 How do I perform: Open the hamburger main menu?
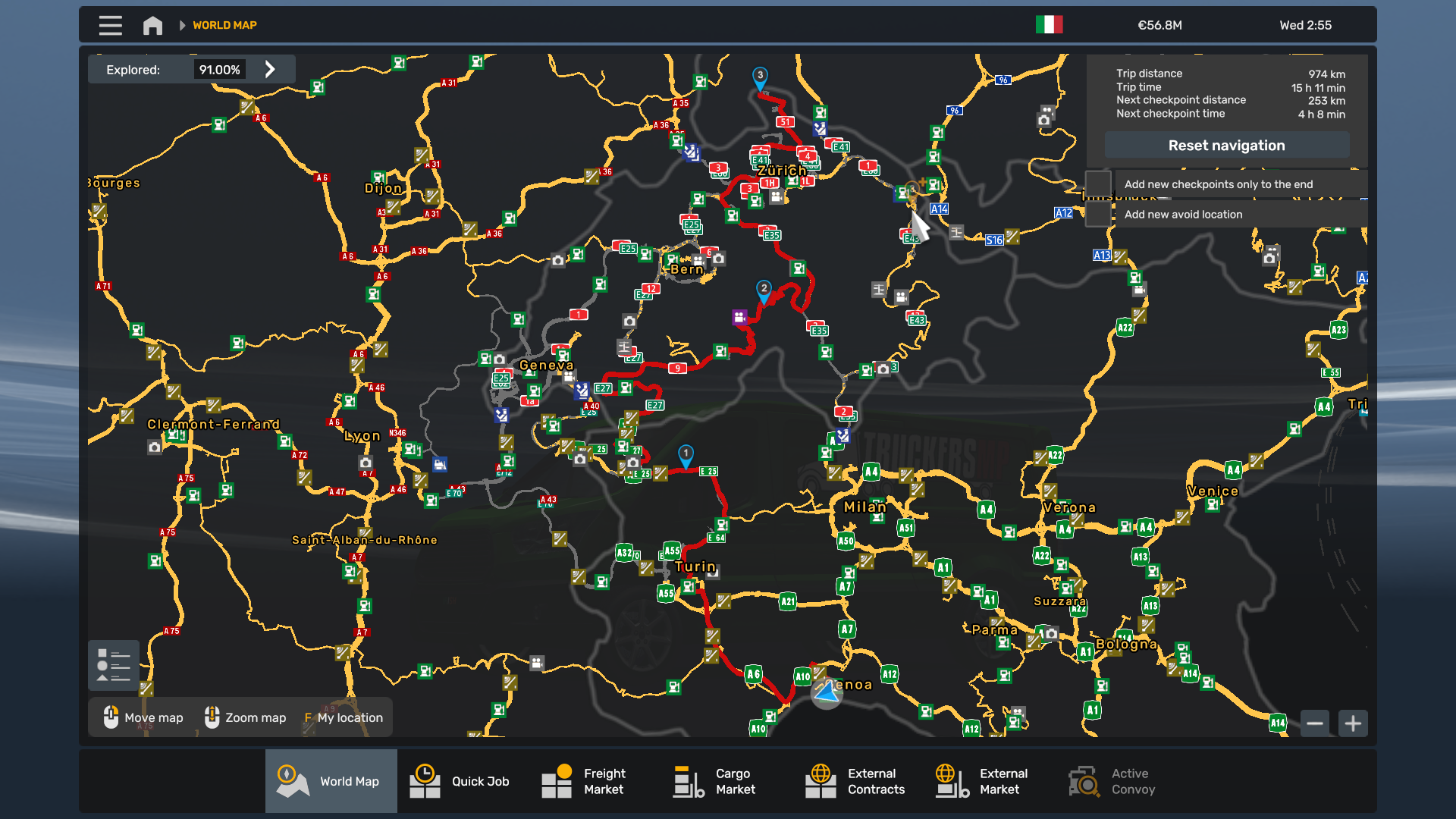click(x=110, y=25)
